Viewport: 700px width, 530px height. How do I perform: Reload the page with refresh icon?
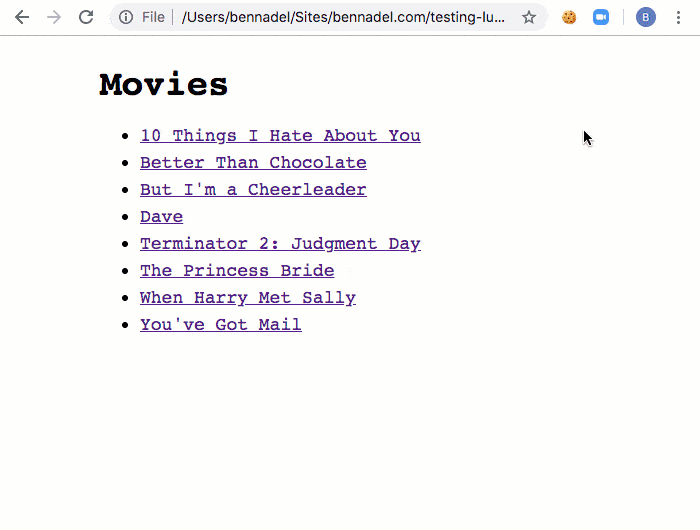click(86, 17)
